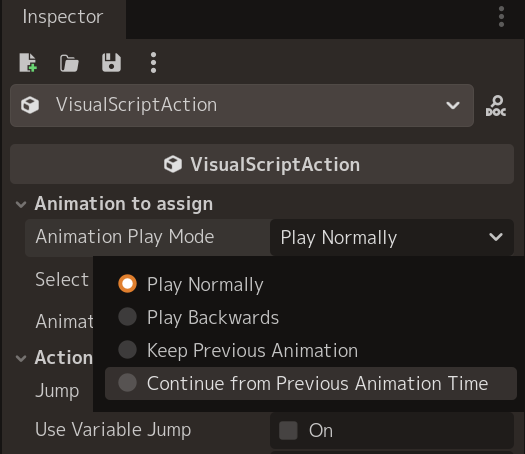Choose Continue from Previous Animation Time
This screenshot has width=525, height=454.
[311, 383]
